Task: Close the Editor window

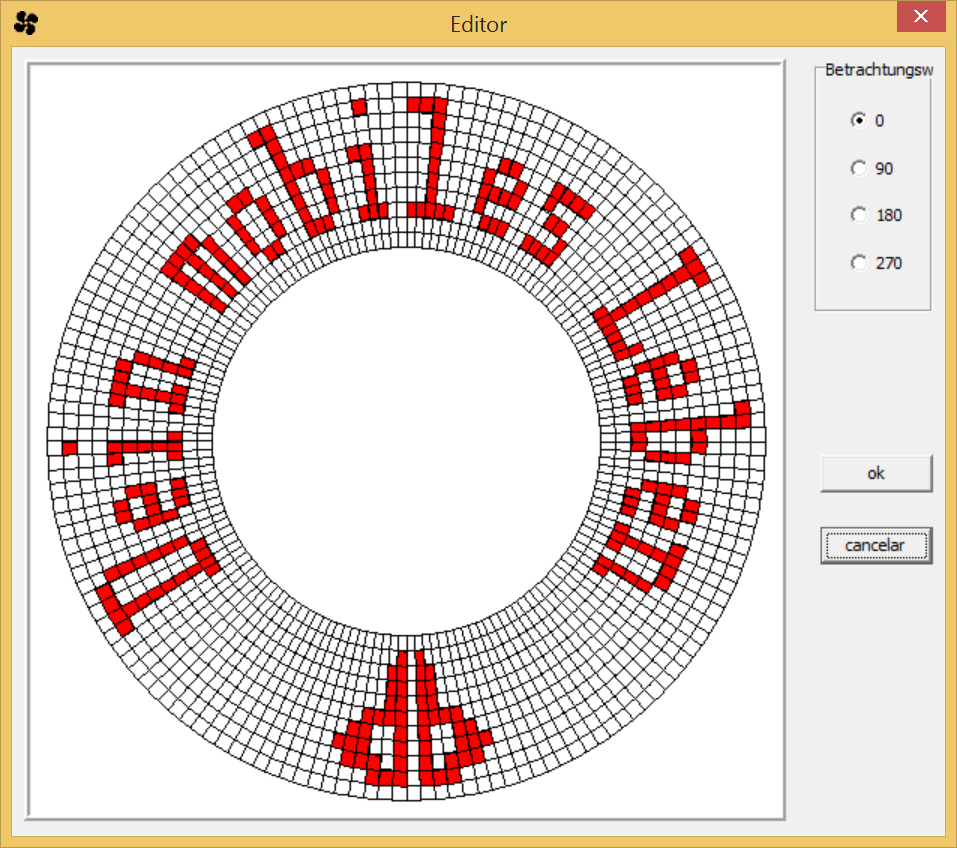Action: [x=920, y=16]
